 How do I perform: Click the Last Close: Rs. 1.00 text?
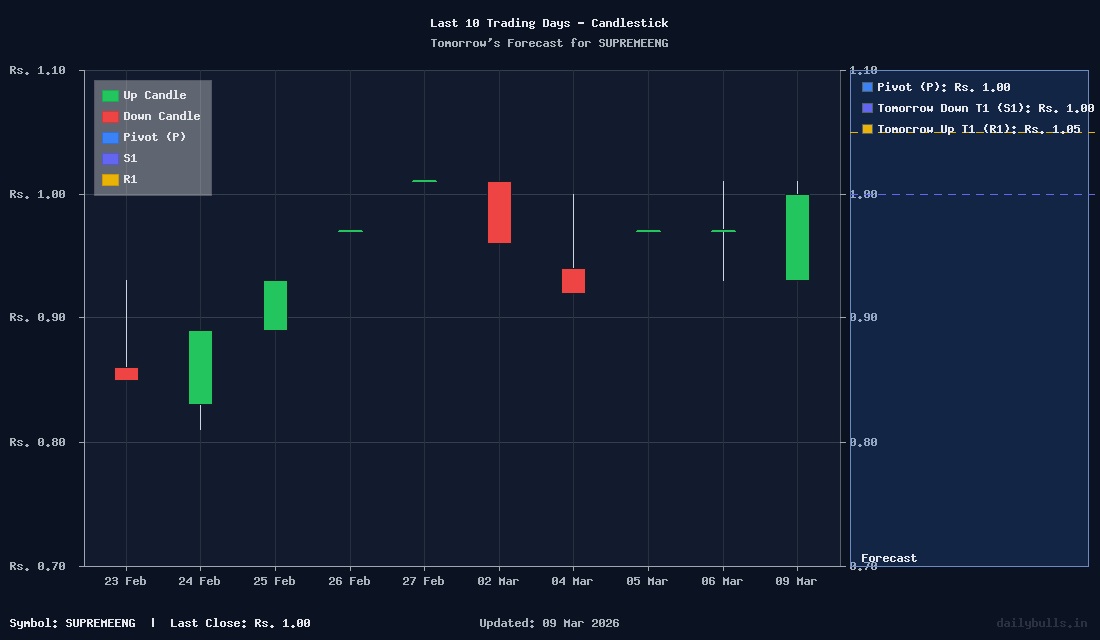tap(240, 622)
